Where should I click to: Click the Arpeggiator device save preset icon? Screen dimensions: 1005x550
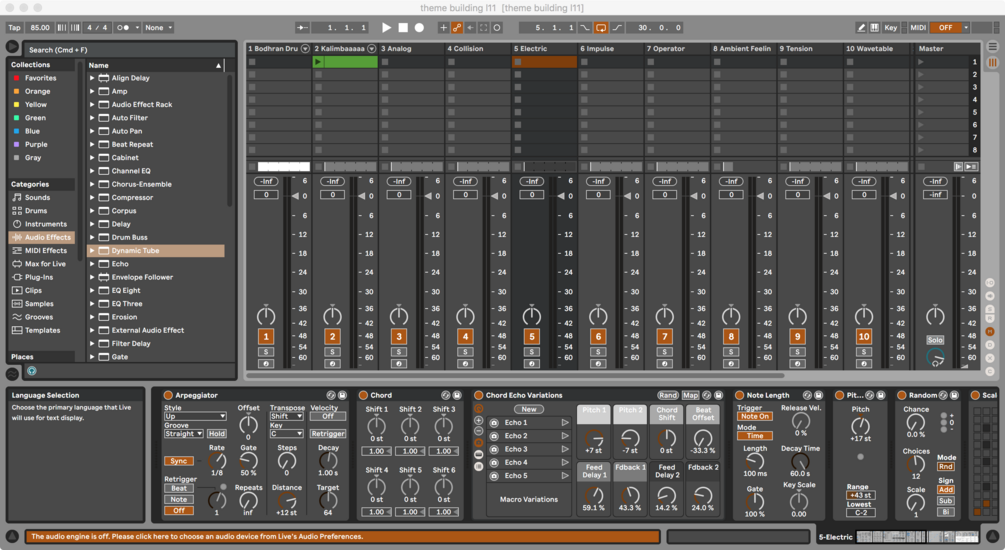[342, 396]
